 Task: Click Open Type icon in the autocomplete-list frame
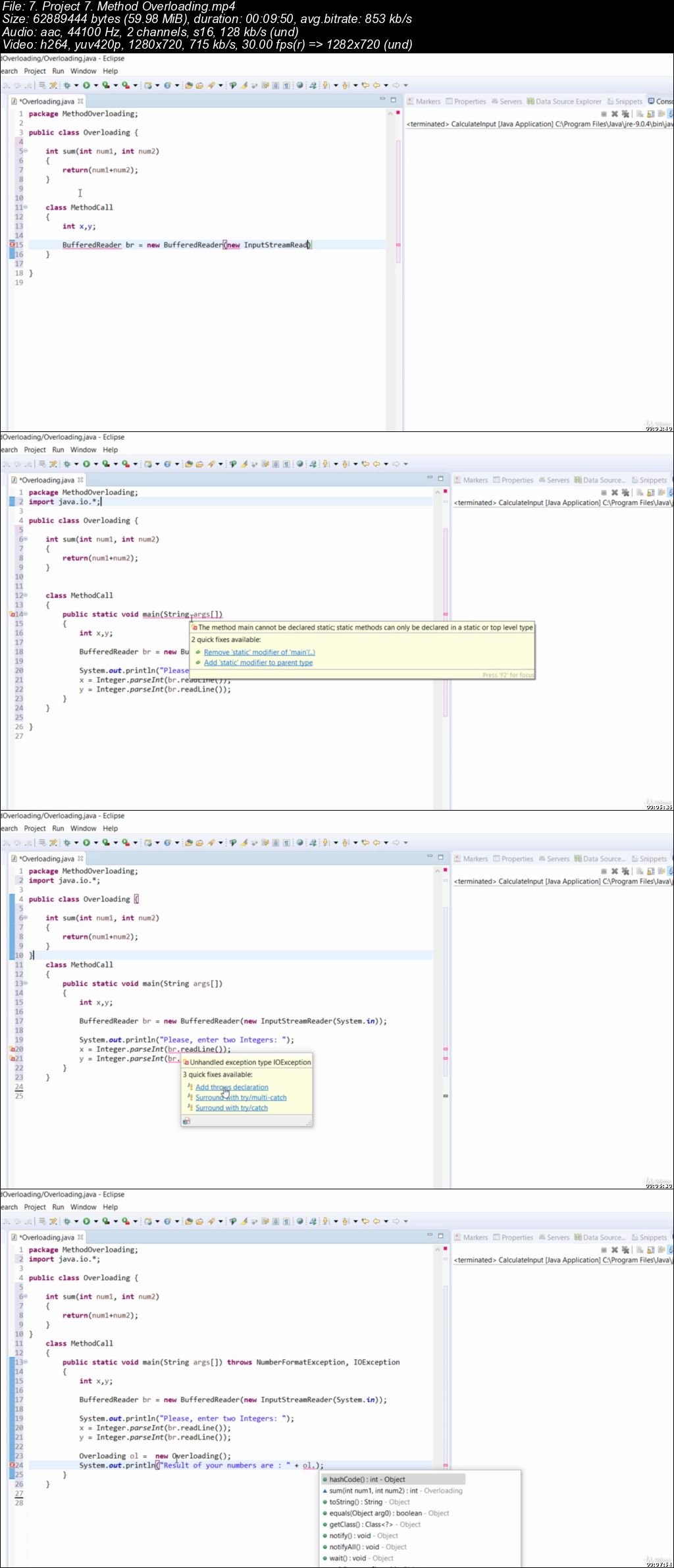pos(188,1221)
